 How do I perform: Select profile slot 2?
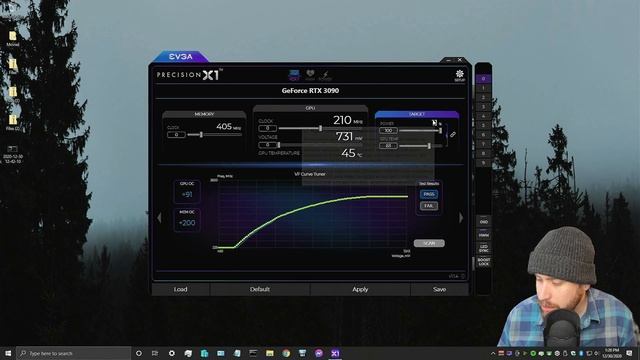coord(483,98)
